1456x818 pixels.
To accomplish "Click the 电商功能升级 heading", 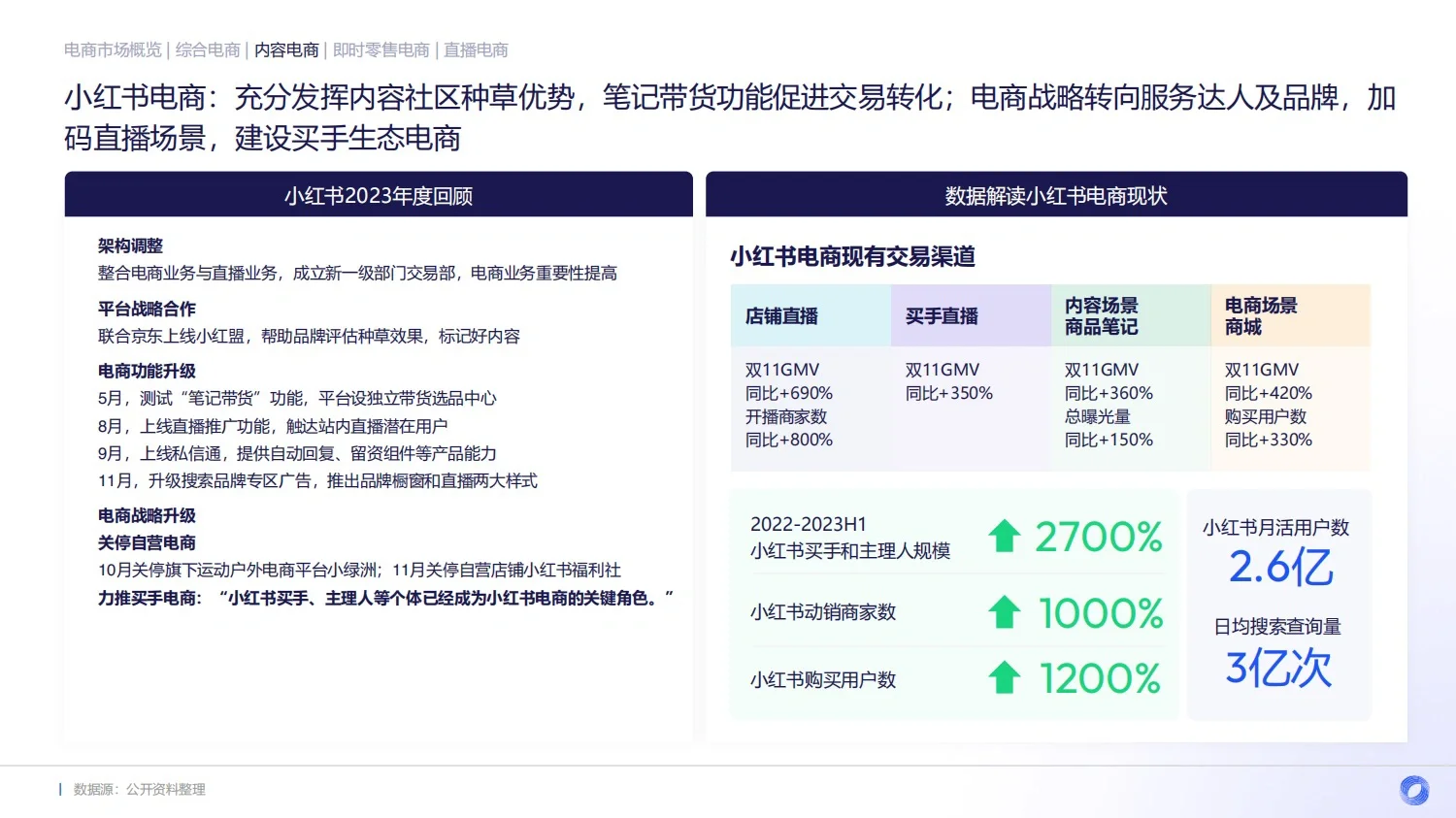I will pyautogui.click(x=147, y=372).
